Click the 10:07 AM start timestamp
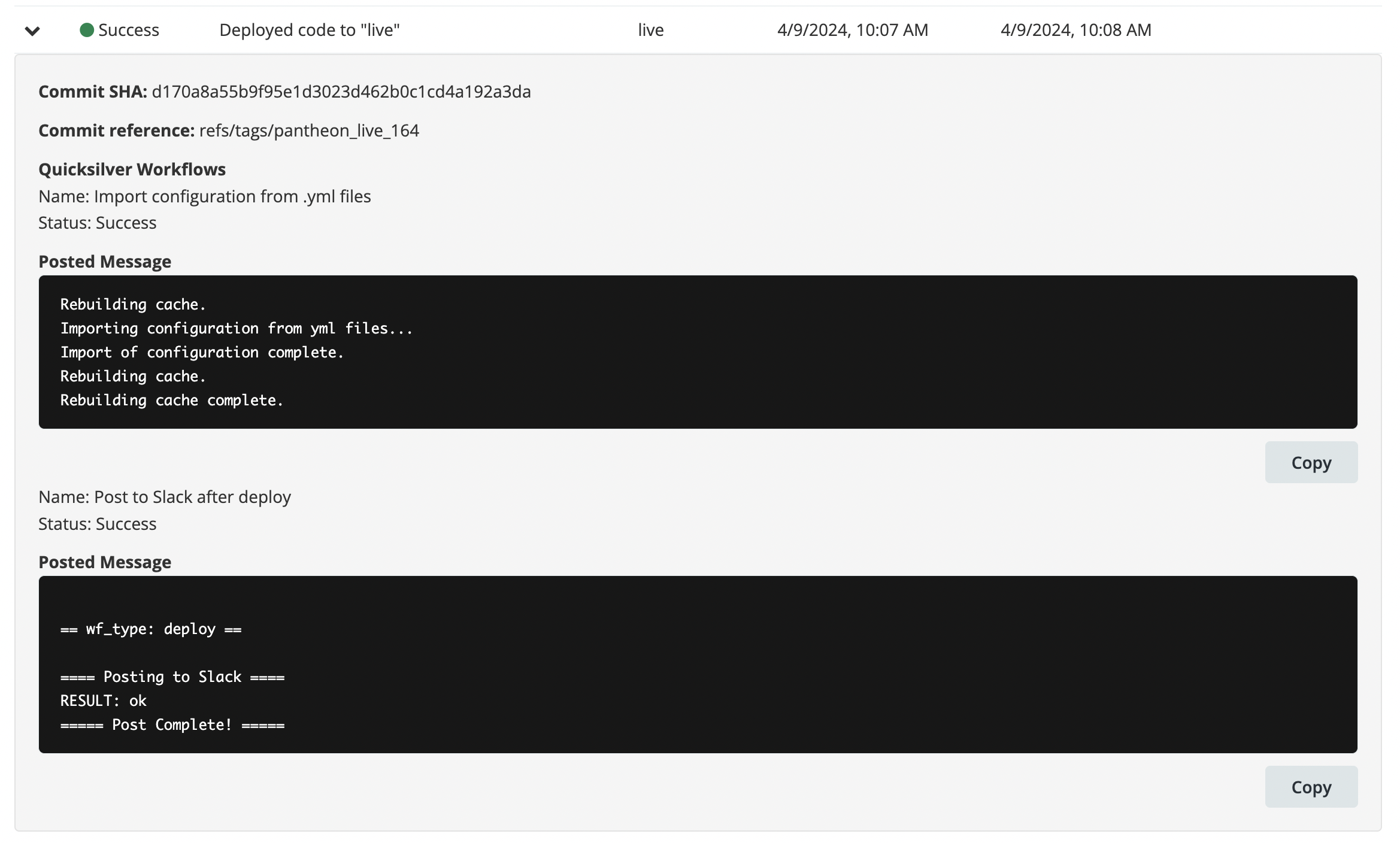 (852, 30)
